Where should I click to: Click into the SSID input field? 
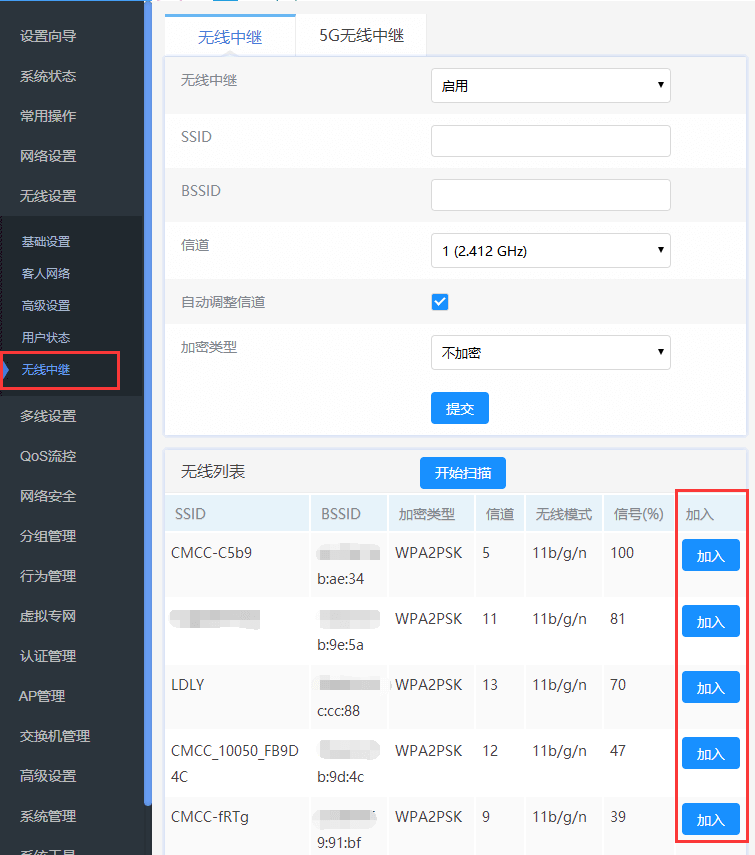tap(550, 141)
